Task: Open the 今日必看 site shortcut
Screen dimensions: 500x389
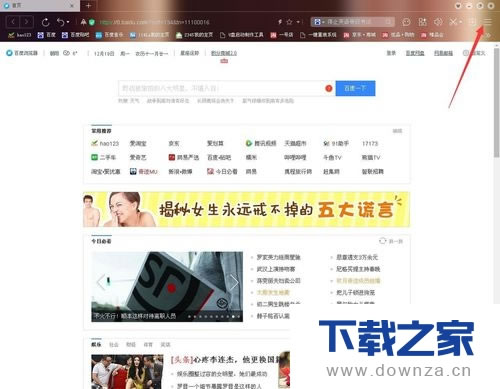Action: point(222,171)
